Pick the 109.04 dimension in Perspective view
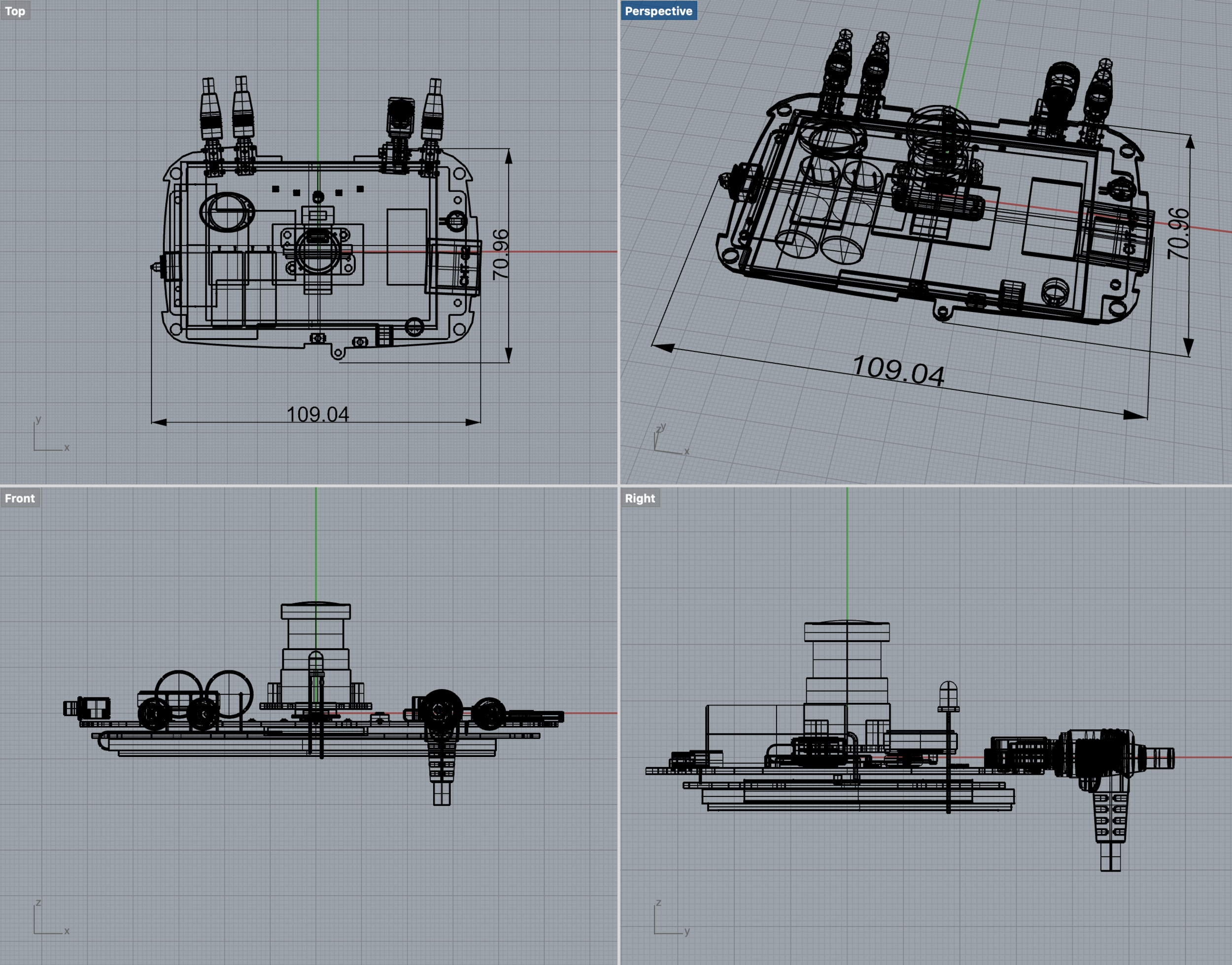The height and width of the screenshot is (965, 1232). 898,371
